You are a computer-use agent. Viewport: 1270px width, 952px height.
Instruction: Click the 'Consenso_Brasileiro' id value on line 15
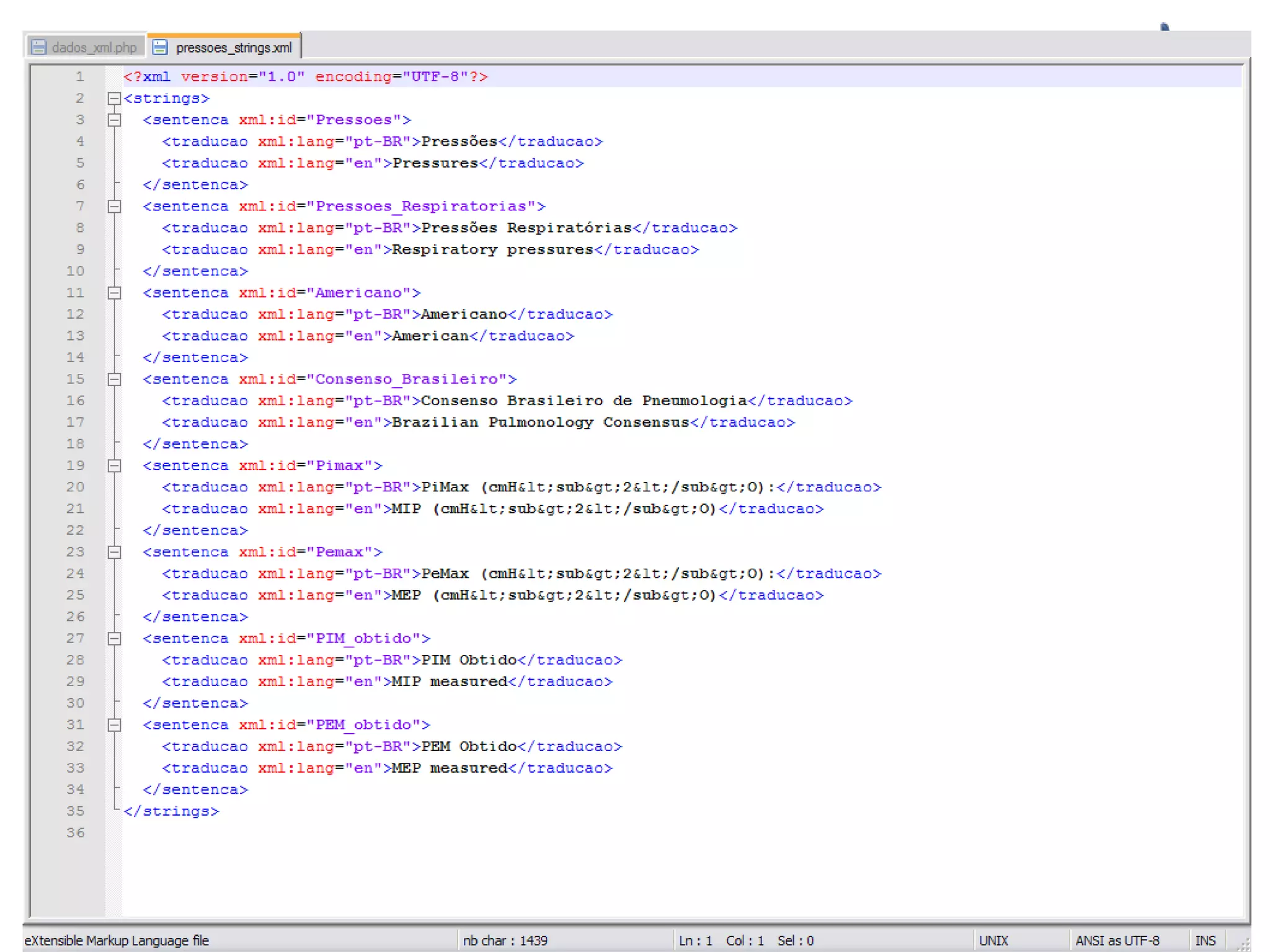407,380
